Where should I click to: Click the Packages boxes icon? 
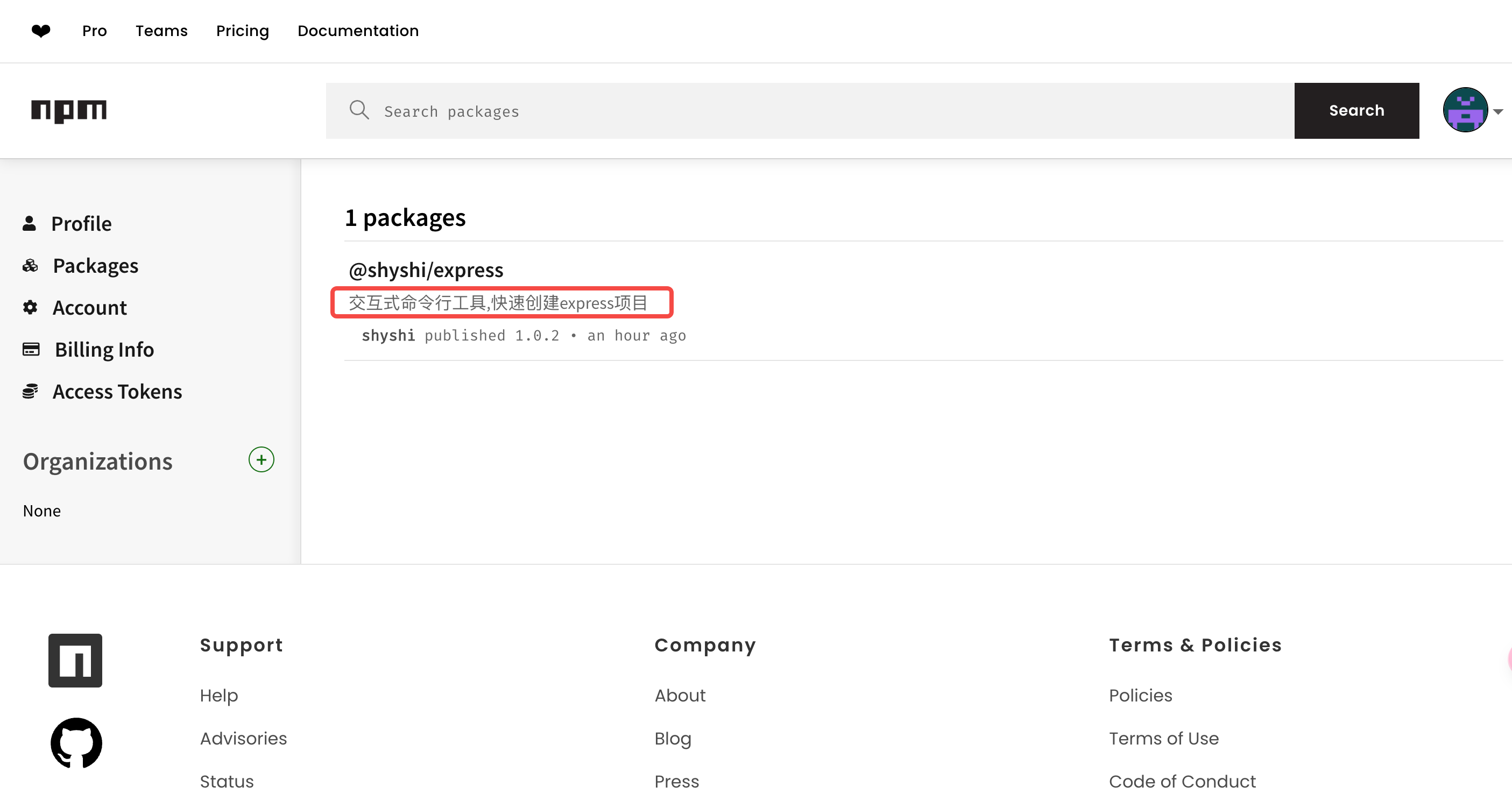[x=30, y=265]
